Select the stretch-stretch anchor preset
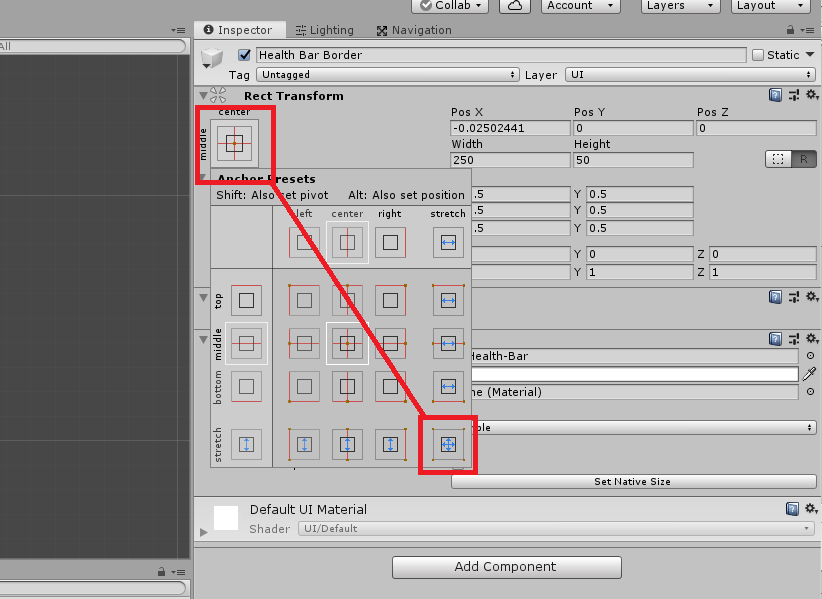Viewport: 822px width, 599px height. pyautogui.click(x=448, y=444)
